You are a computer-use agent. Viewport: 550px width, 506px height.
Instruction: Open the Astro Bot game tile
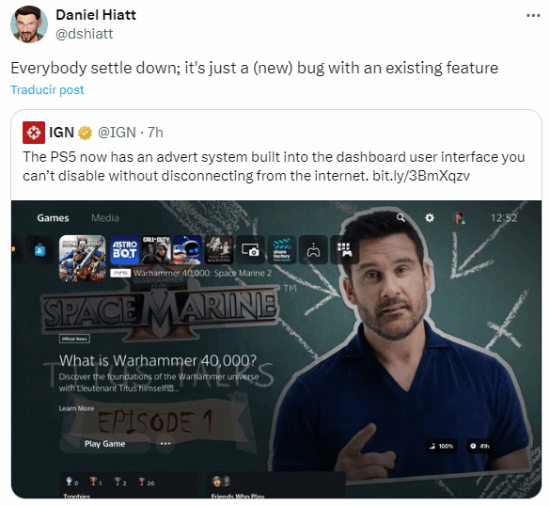coord(125,250)
